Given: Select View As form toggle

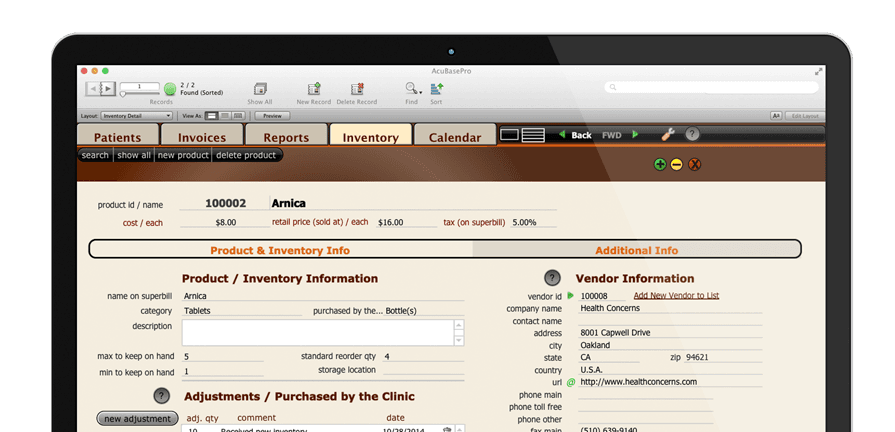Looking at the screenshot, I should (x=211, y=116).
